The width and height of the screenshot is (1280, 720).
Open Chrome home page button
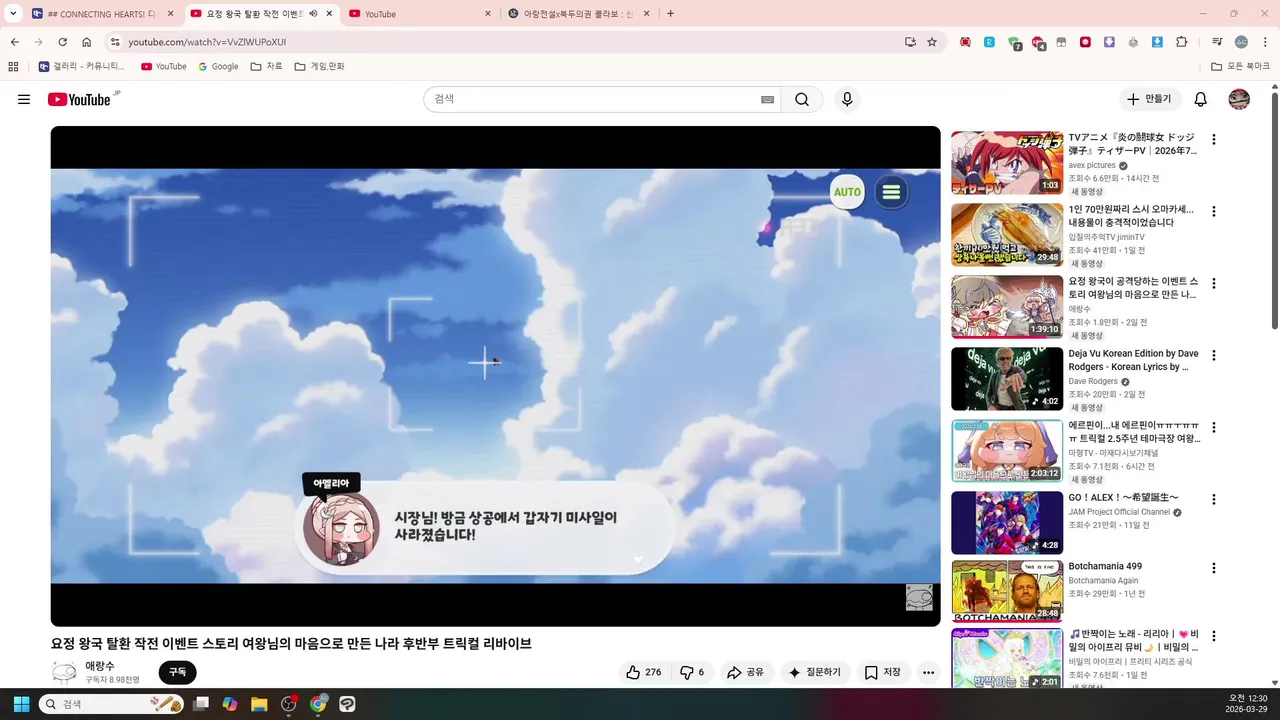tap(87, 42)
